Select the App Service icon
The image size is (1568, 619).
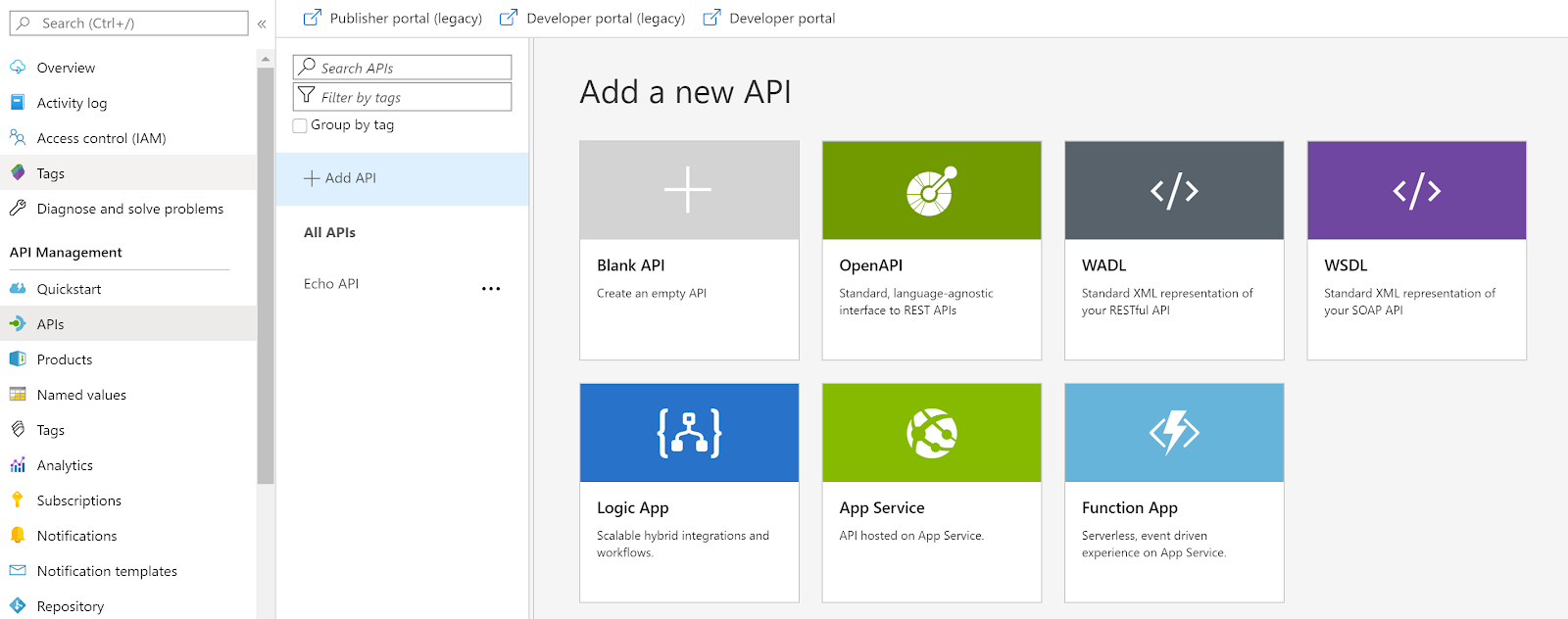pos(931,433)
